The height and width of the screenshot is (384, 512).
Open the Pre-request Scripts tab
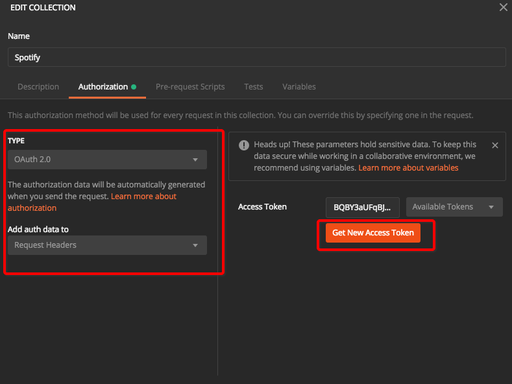(x=190, y=87)
